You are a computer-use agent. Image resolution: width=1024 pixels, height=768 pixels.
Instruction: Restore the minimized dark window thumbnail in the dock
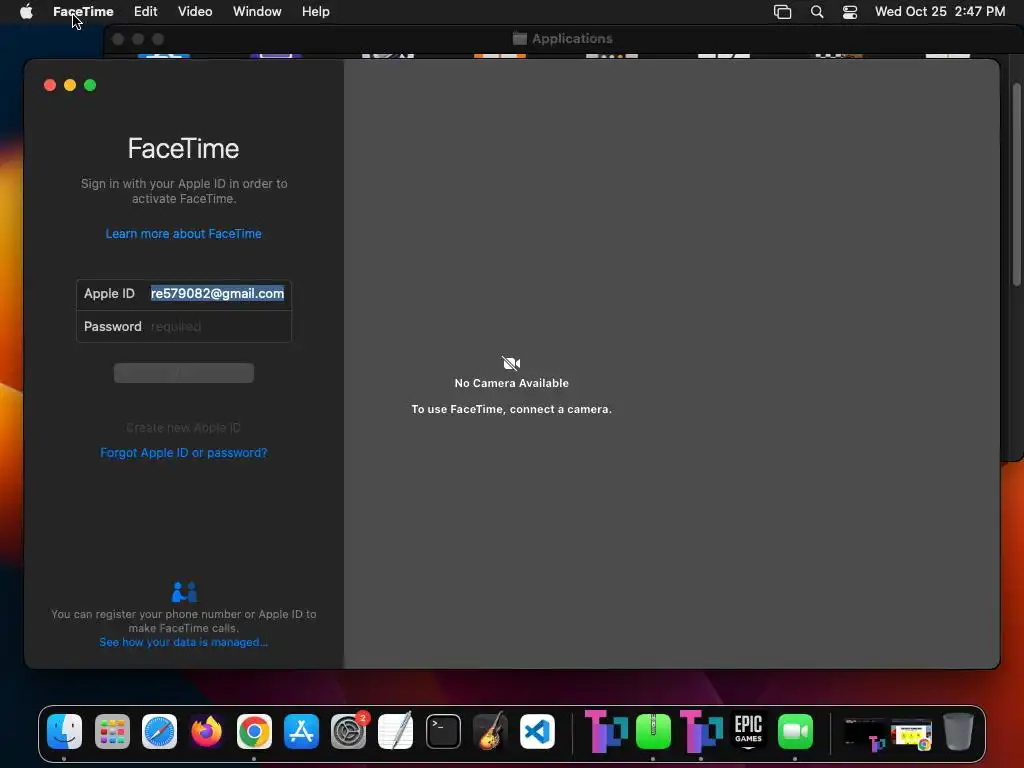[x=865, y=733]
